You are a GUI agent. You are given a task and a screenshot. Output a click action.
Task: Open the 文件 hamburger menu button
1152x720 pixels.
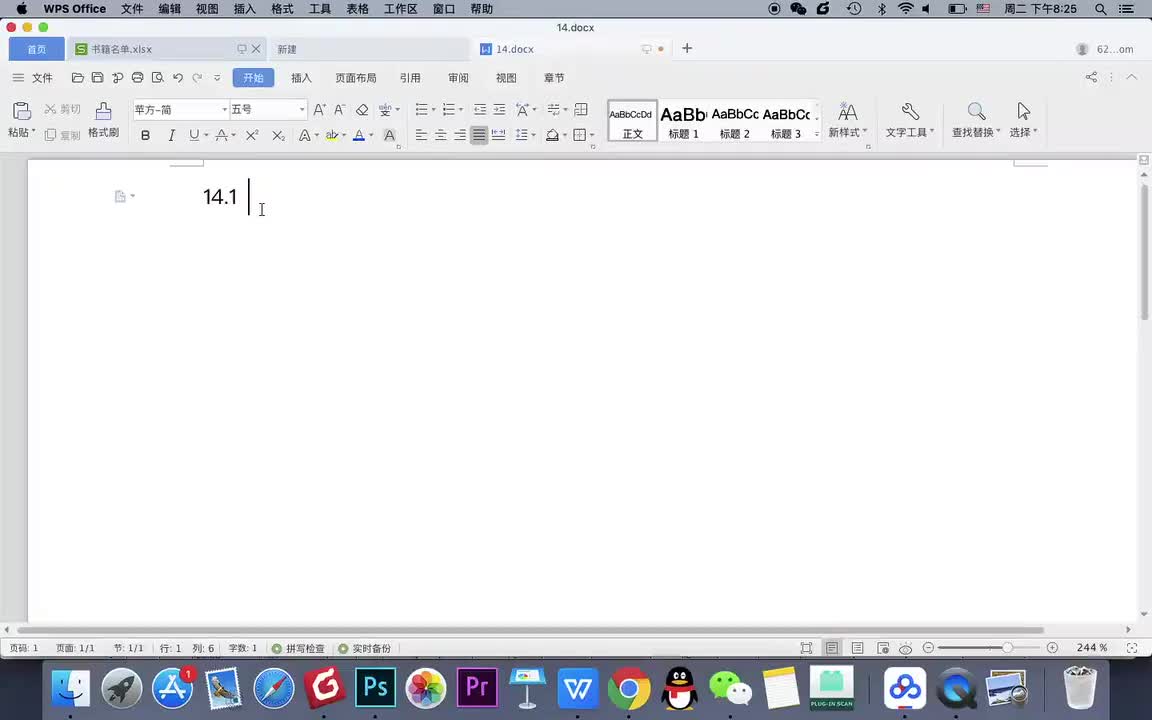coord(32,78)
